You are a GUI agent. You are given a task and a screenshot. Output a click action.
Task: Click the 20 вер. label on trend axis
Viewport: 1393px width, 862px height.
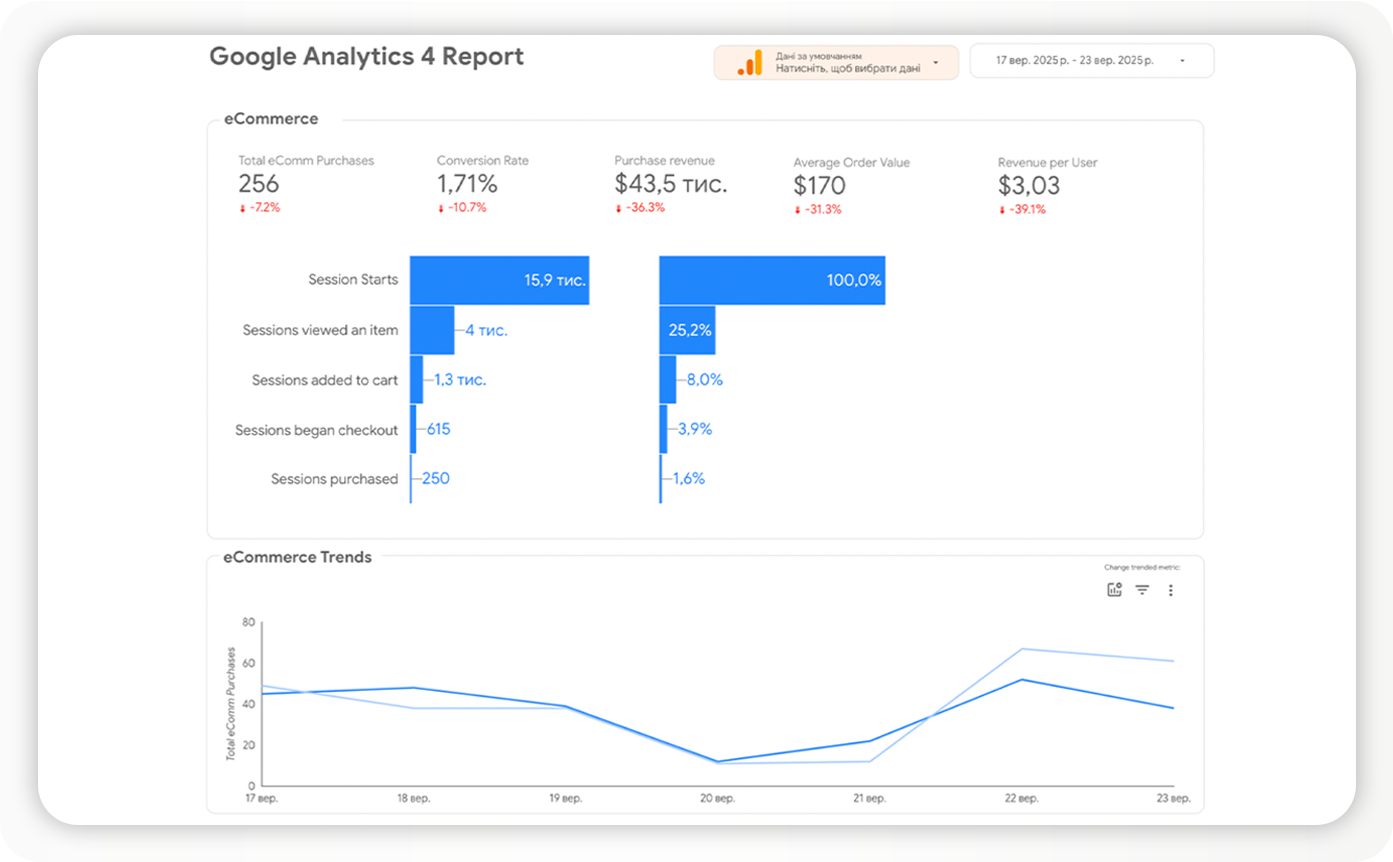tap(717, 799)
